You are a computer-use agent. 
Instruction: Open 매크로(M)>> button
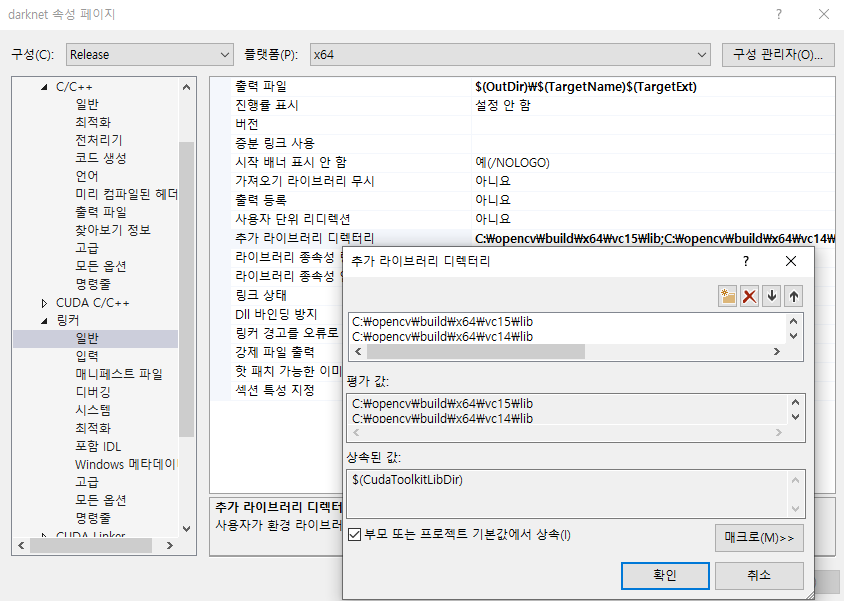click(x=759, y=538)
